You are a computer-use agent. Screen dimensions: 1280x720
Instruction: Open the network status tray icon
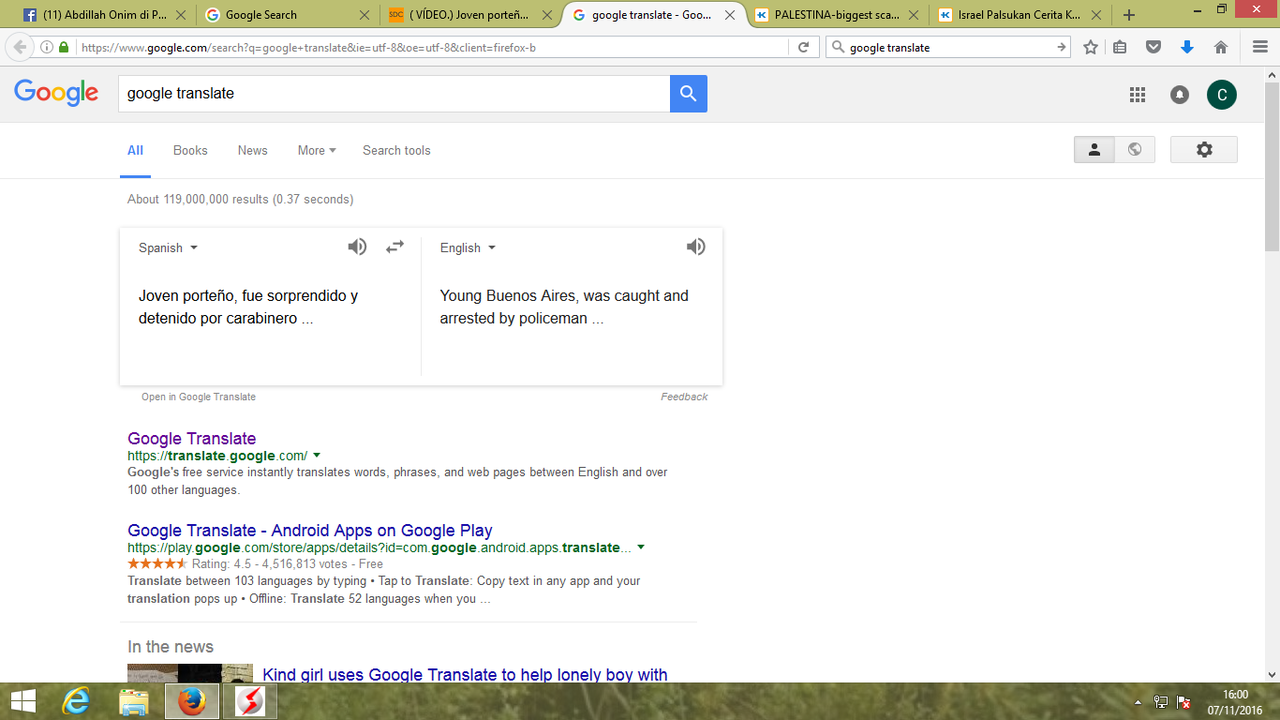[1161, 702]
